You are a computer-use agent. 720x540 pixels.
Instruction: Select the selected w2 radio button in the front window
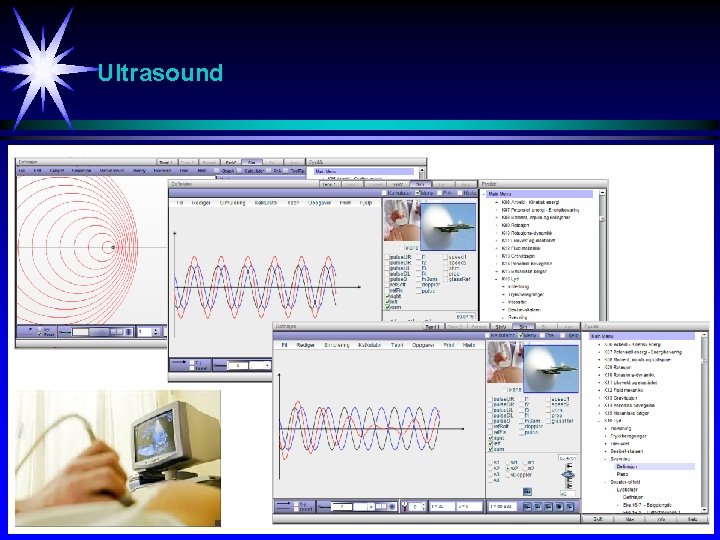click(508, 468)
